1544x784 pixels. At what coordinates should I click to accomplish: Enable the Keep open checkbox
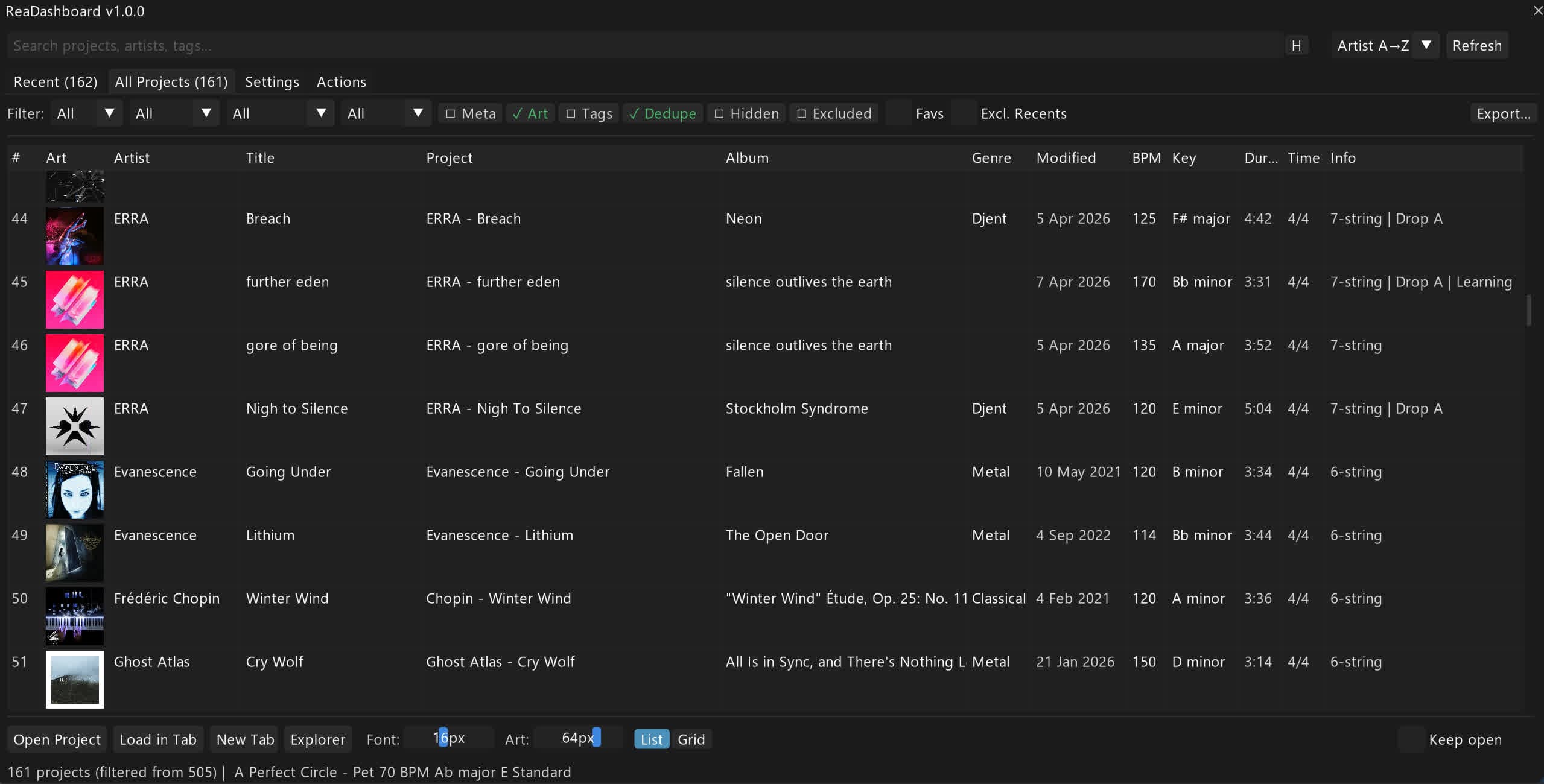pyautogui.click(x=1411, y=739)
